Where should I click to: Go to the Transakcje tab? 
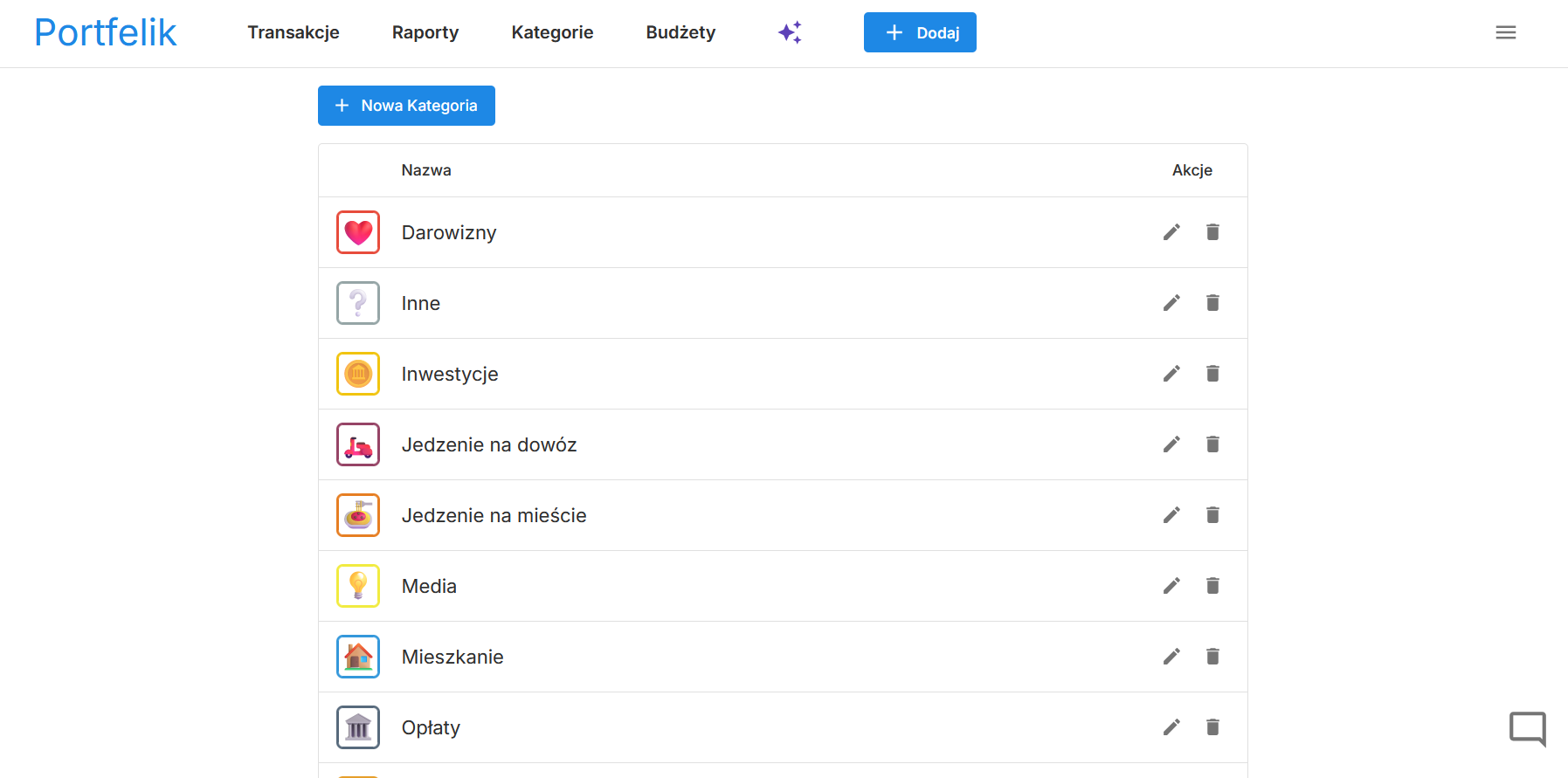pyautogui.click(x=294, y=32)
